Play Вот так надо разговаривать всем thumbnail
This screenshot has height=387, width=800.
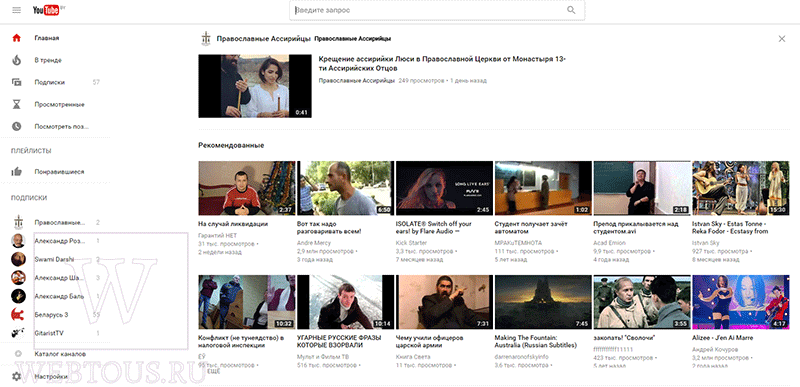tap(345, 188)
